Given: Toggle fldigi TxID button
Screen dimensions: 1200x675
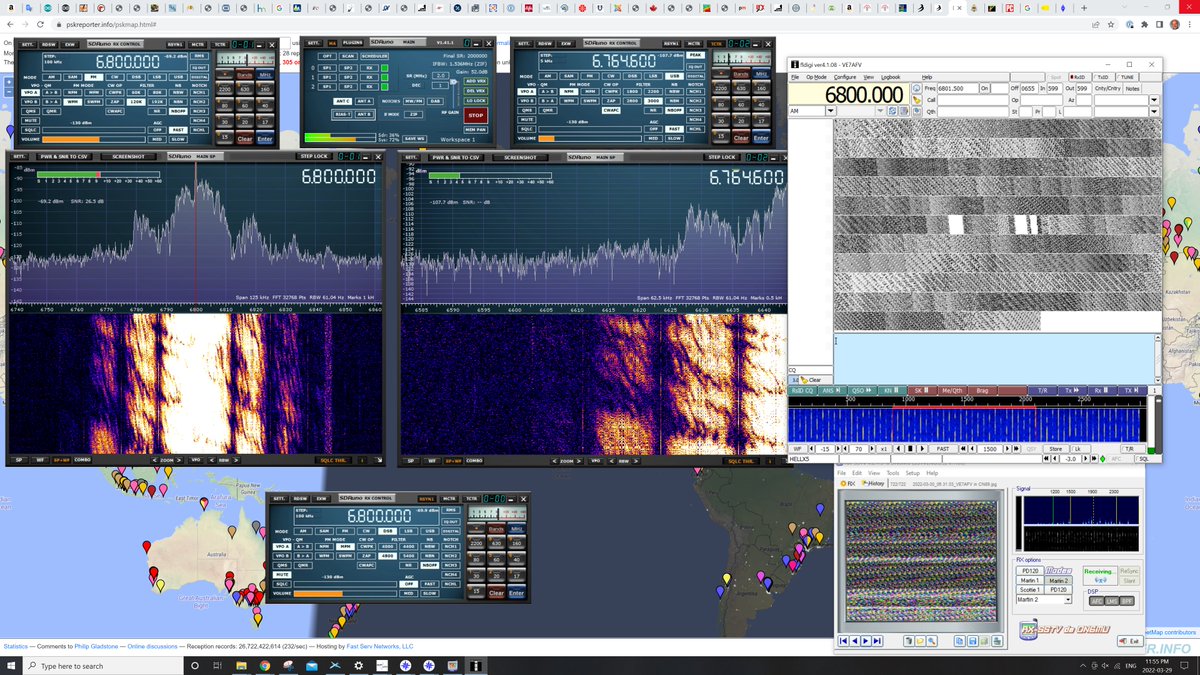Looking at the screenshot, I should [1103, 77].
